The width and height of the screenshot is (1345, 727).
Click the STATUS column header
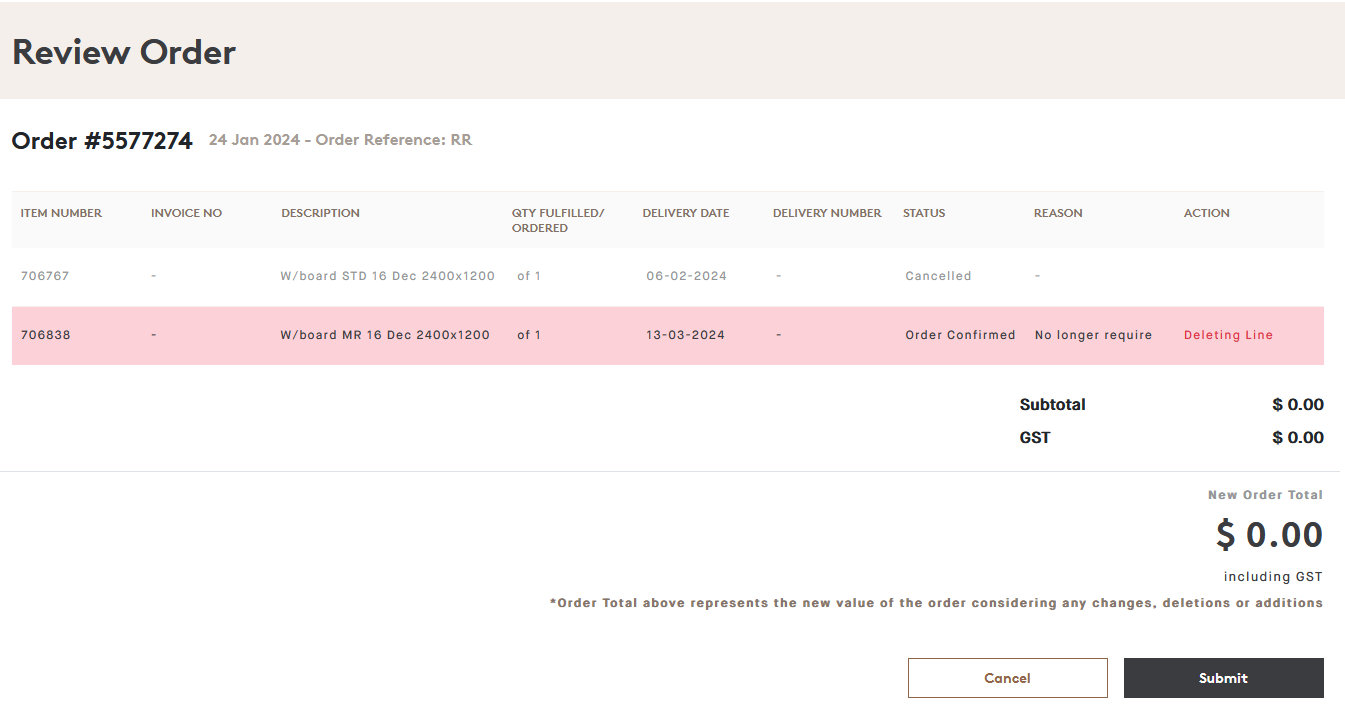point(924,212)
